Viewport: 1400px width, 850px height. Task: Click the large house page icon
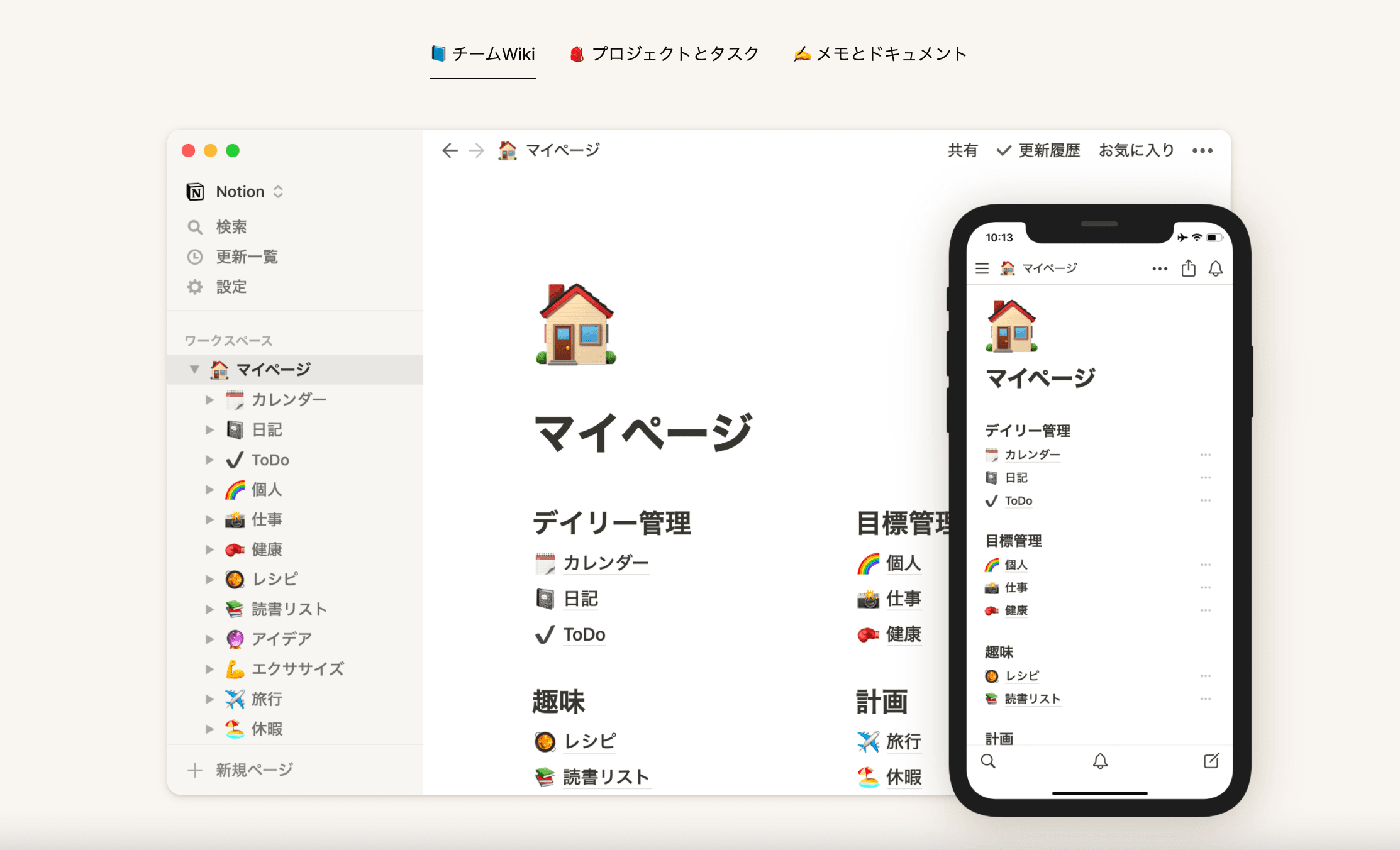[x=575, y=324]
